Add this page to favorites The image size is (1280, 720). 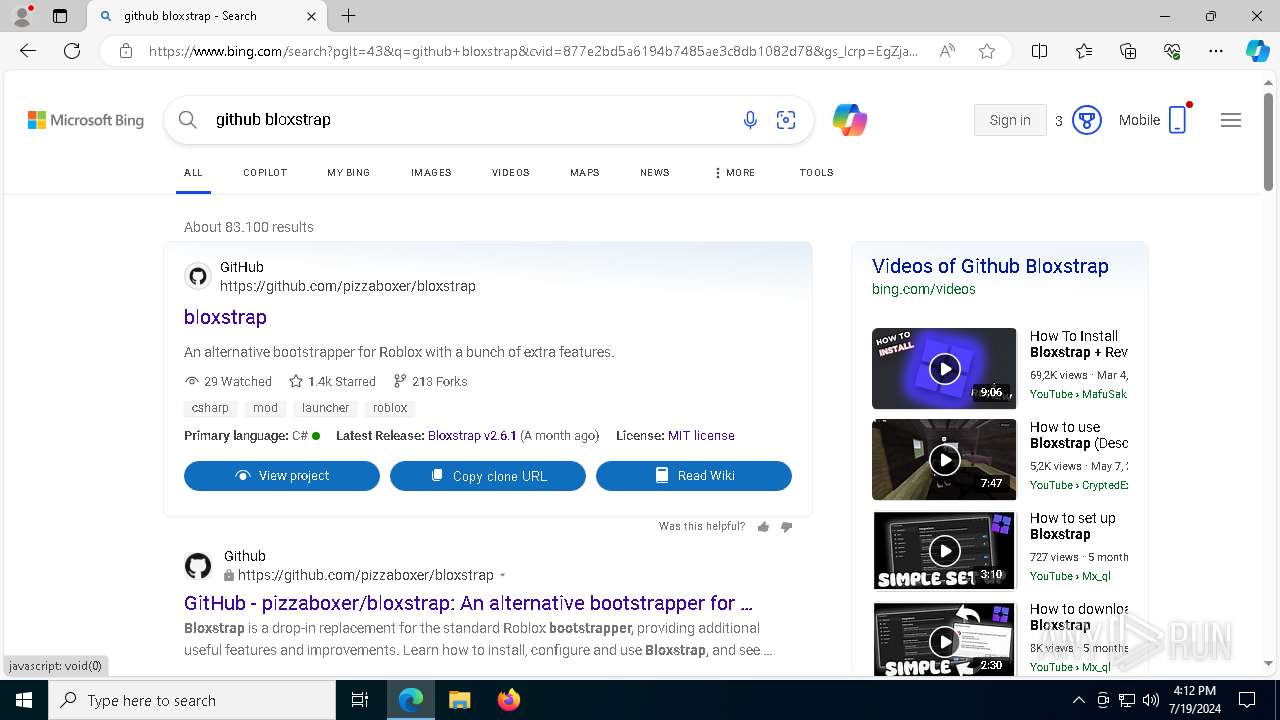[987, 51]
